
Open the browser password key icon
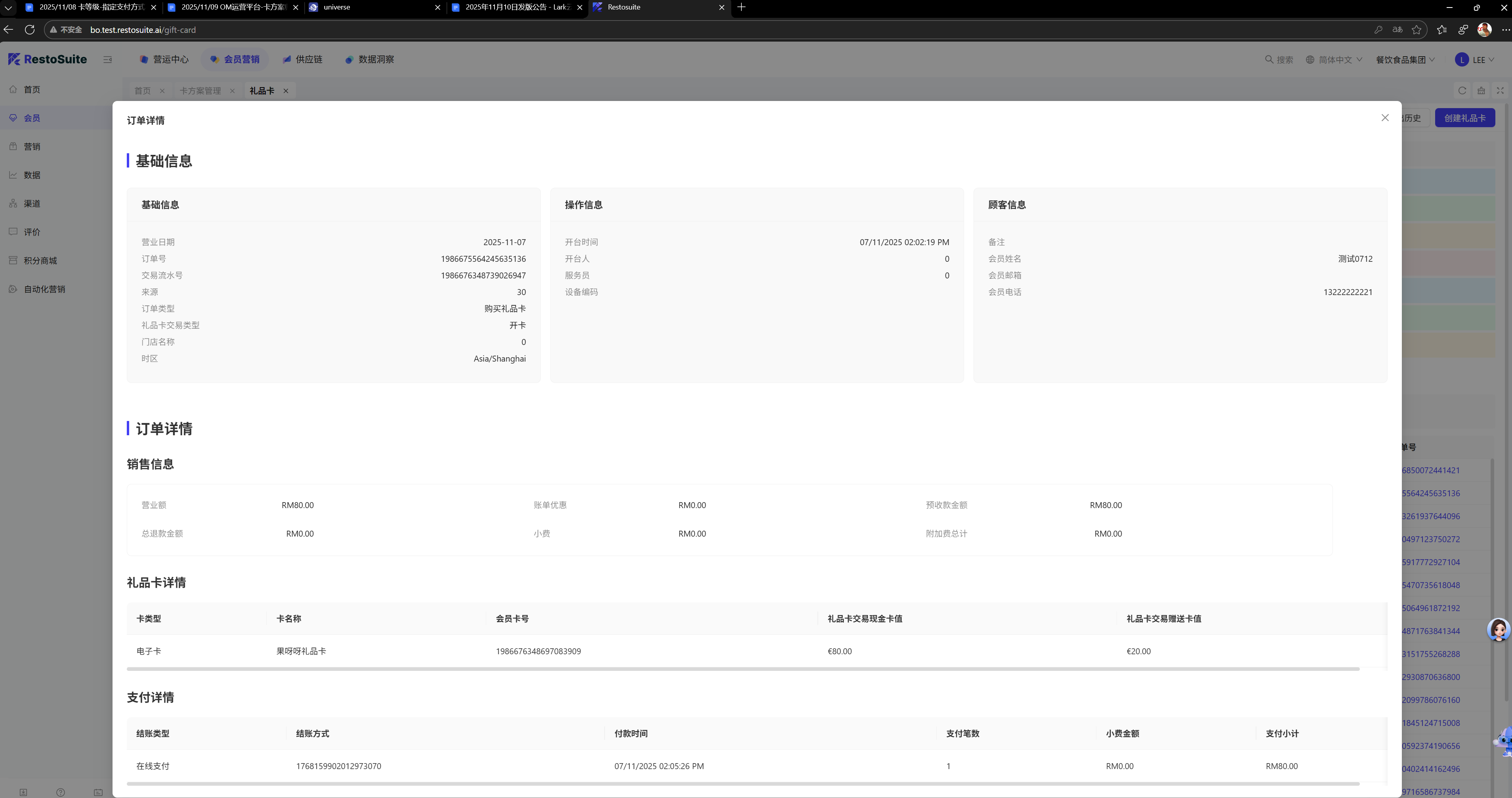(x=1378, y=30)
